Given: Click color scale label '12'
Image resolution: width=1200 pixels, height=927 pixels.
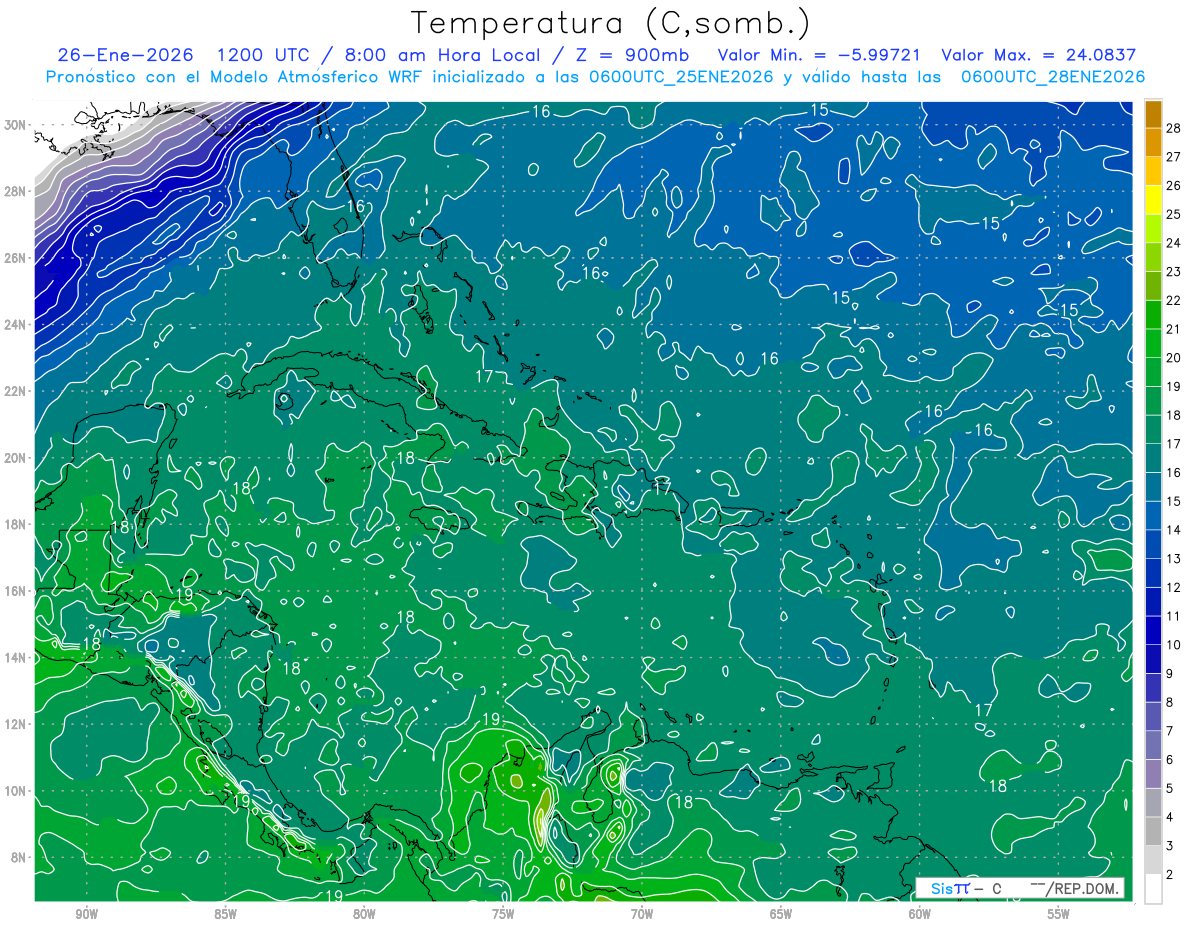Looking at the screenshot, I should 1174,587.
